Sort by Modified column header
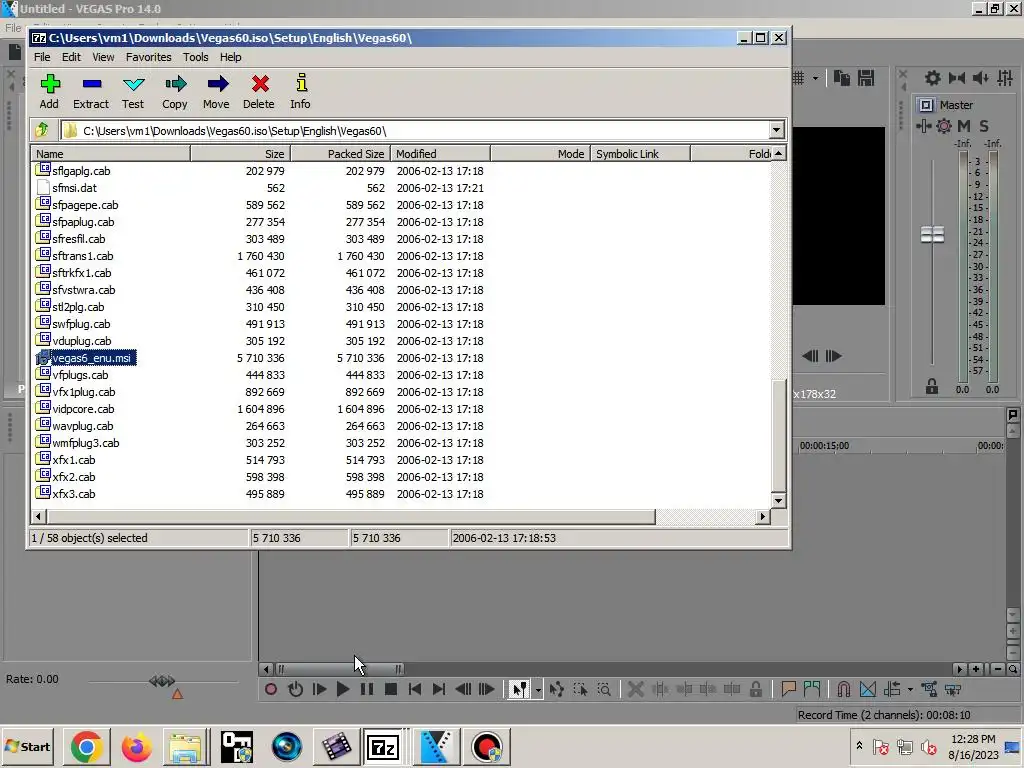 click(440, 153)
